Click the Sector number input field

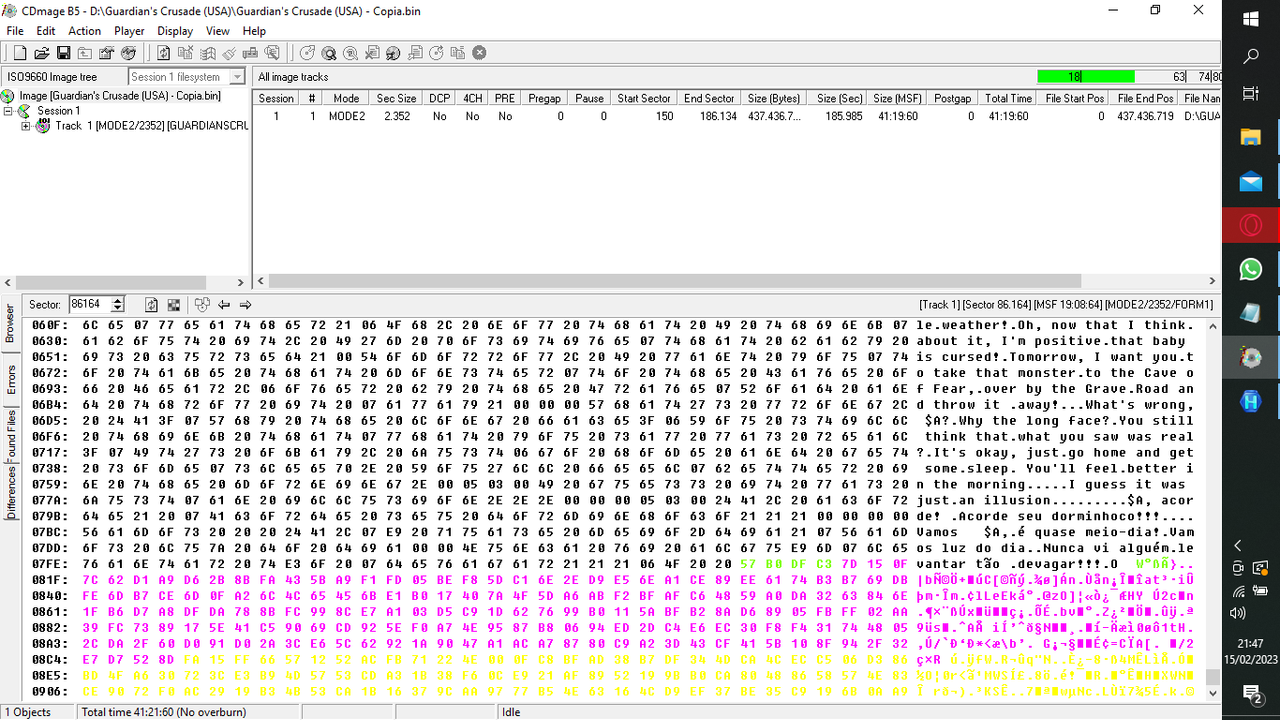pyautogui.click(x=89, y=305)
